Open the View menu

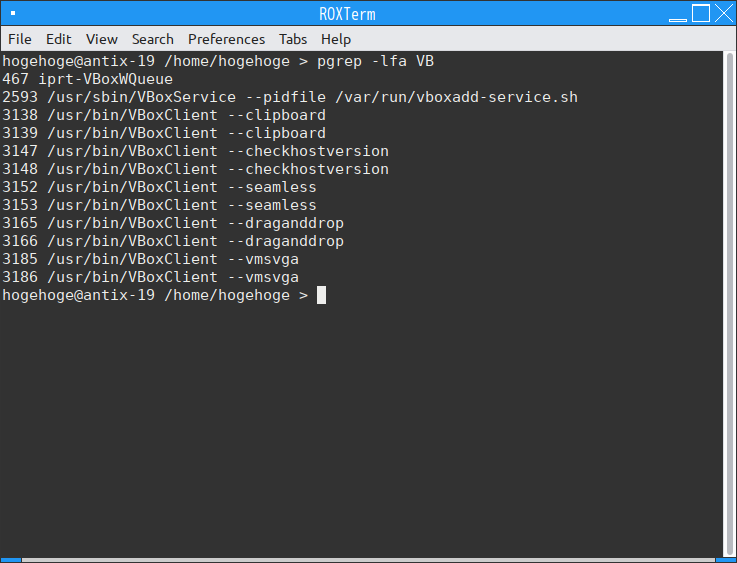[x=102, y=39]
